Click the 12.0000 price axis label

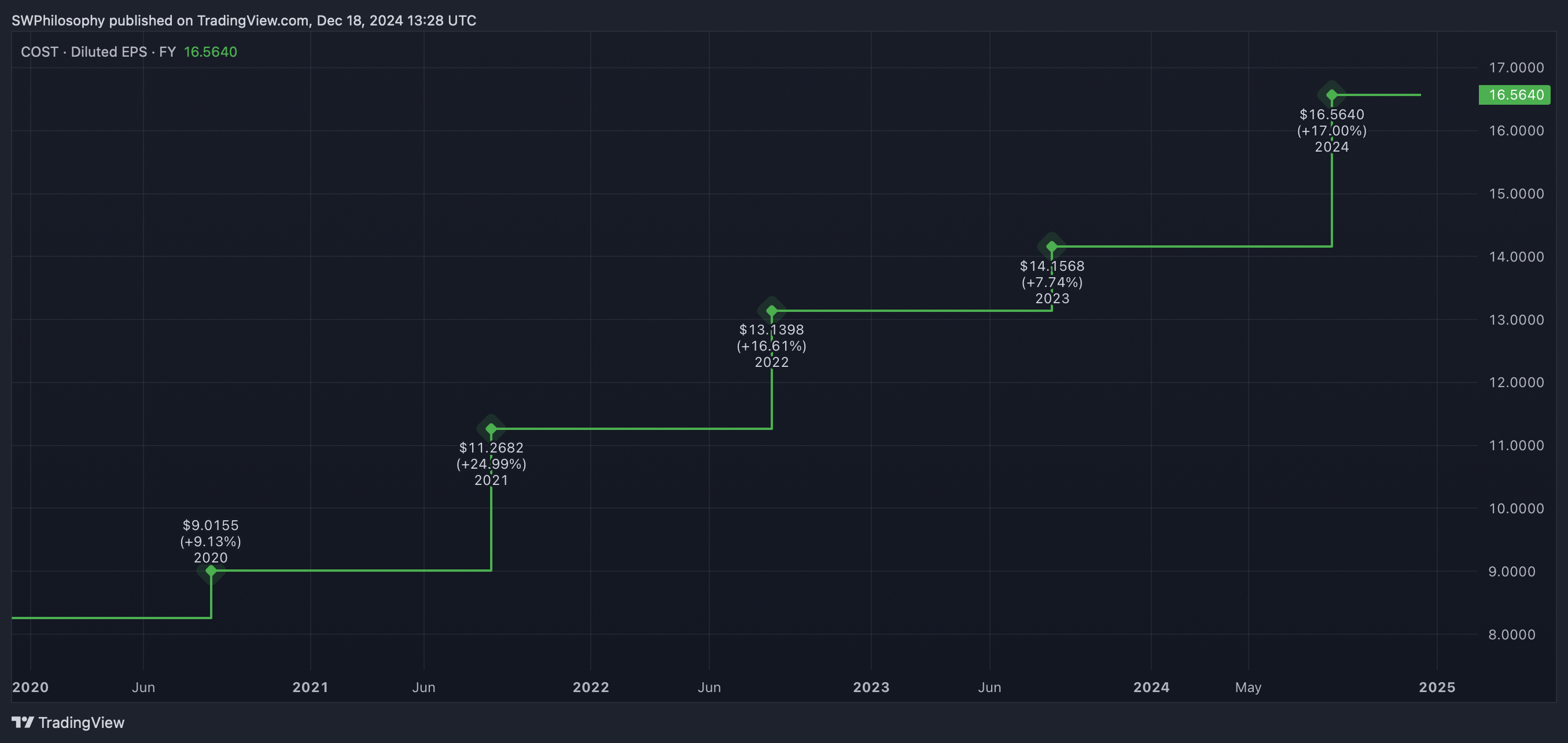[1516, 382]
